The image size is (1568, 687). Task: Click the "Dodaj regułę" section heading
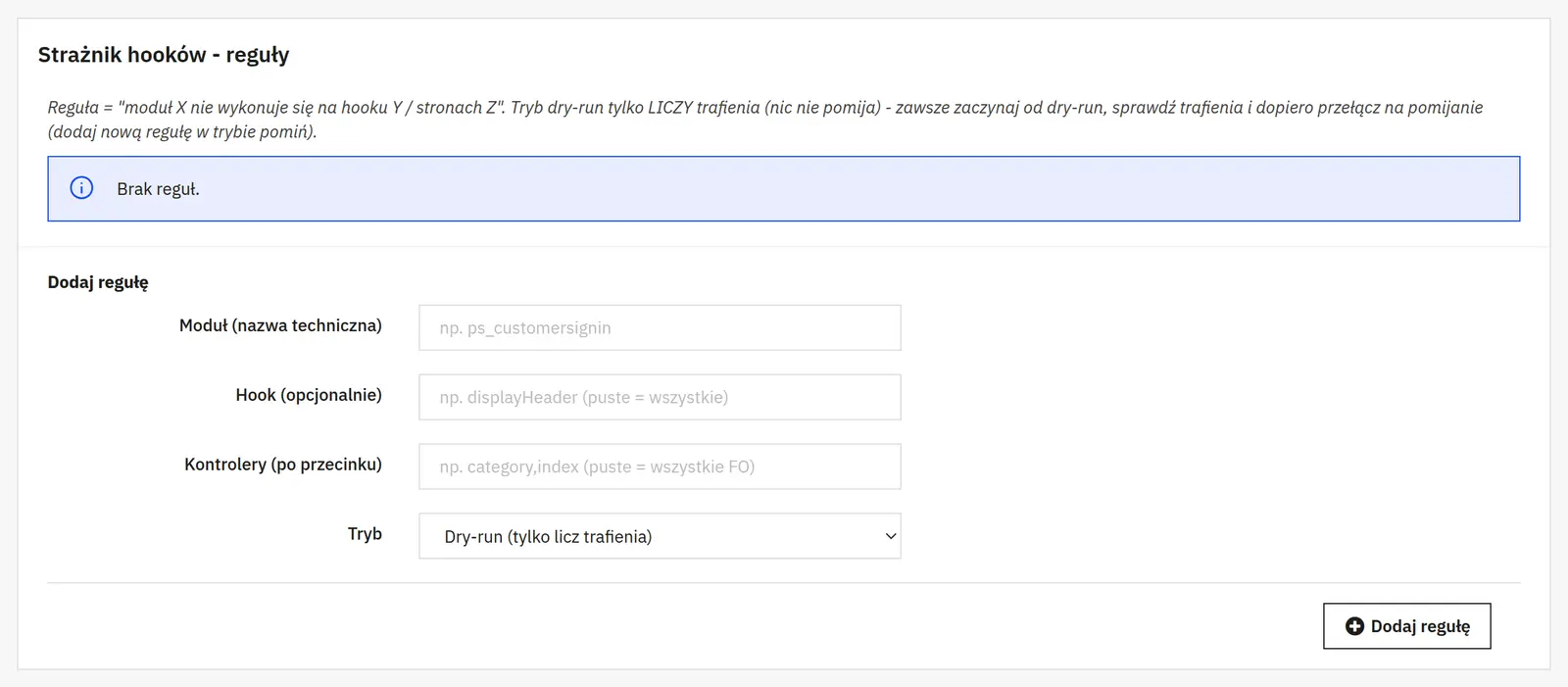coord(98,282)
